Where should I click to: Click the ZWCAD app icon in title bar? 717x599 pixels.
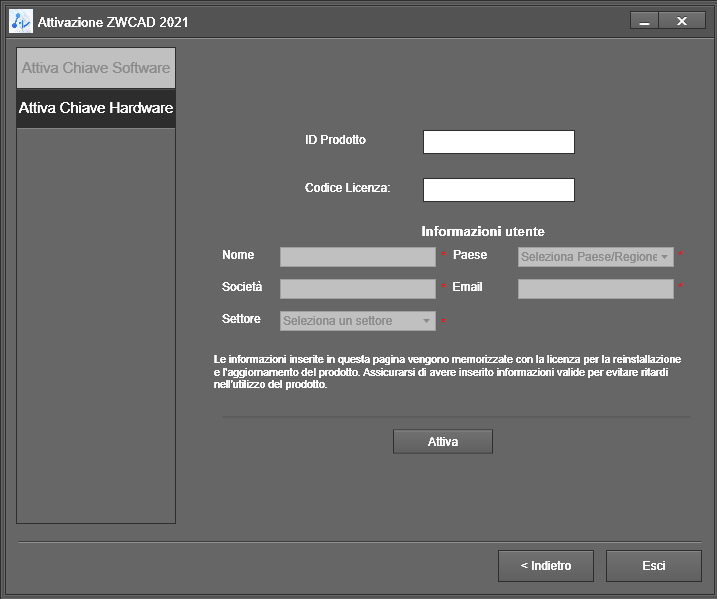pyautogui.click(x=21, y=21)
